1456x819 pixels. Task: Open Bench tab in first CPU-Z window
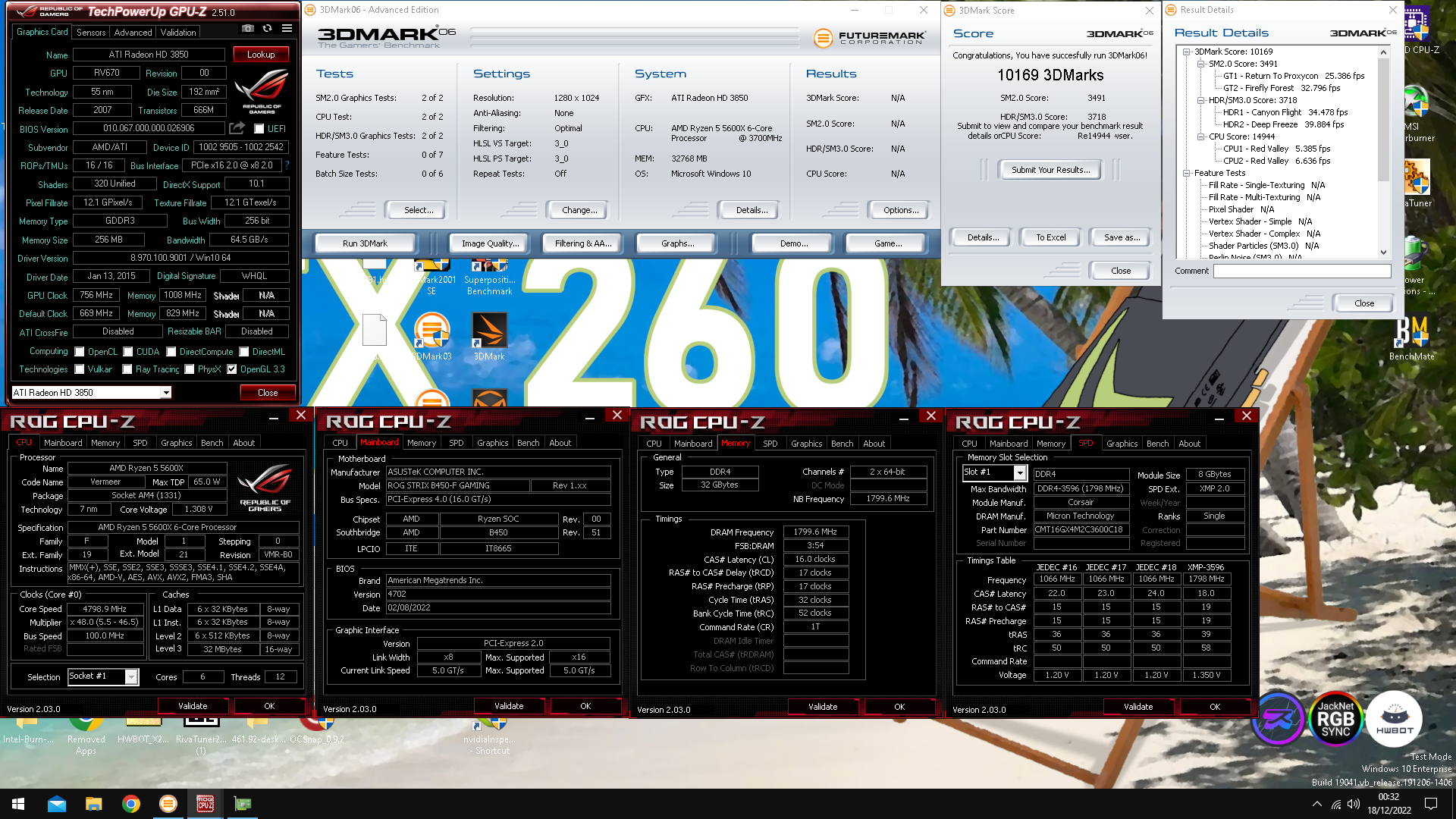click(212, 443)
